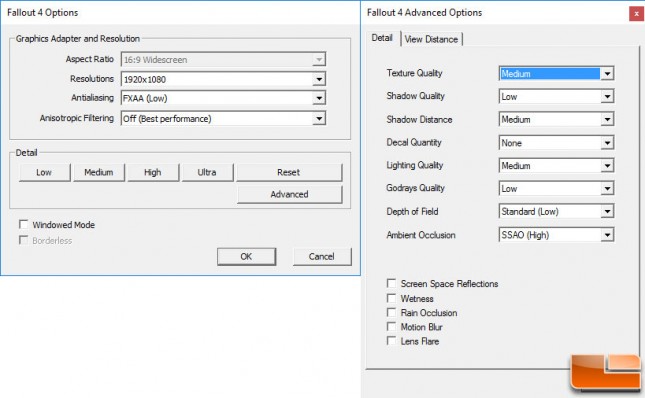Apply the High detail preset
The width and height of the screenshot is (645, 398).
tap(153, 172)
